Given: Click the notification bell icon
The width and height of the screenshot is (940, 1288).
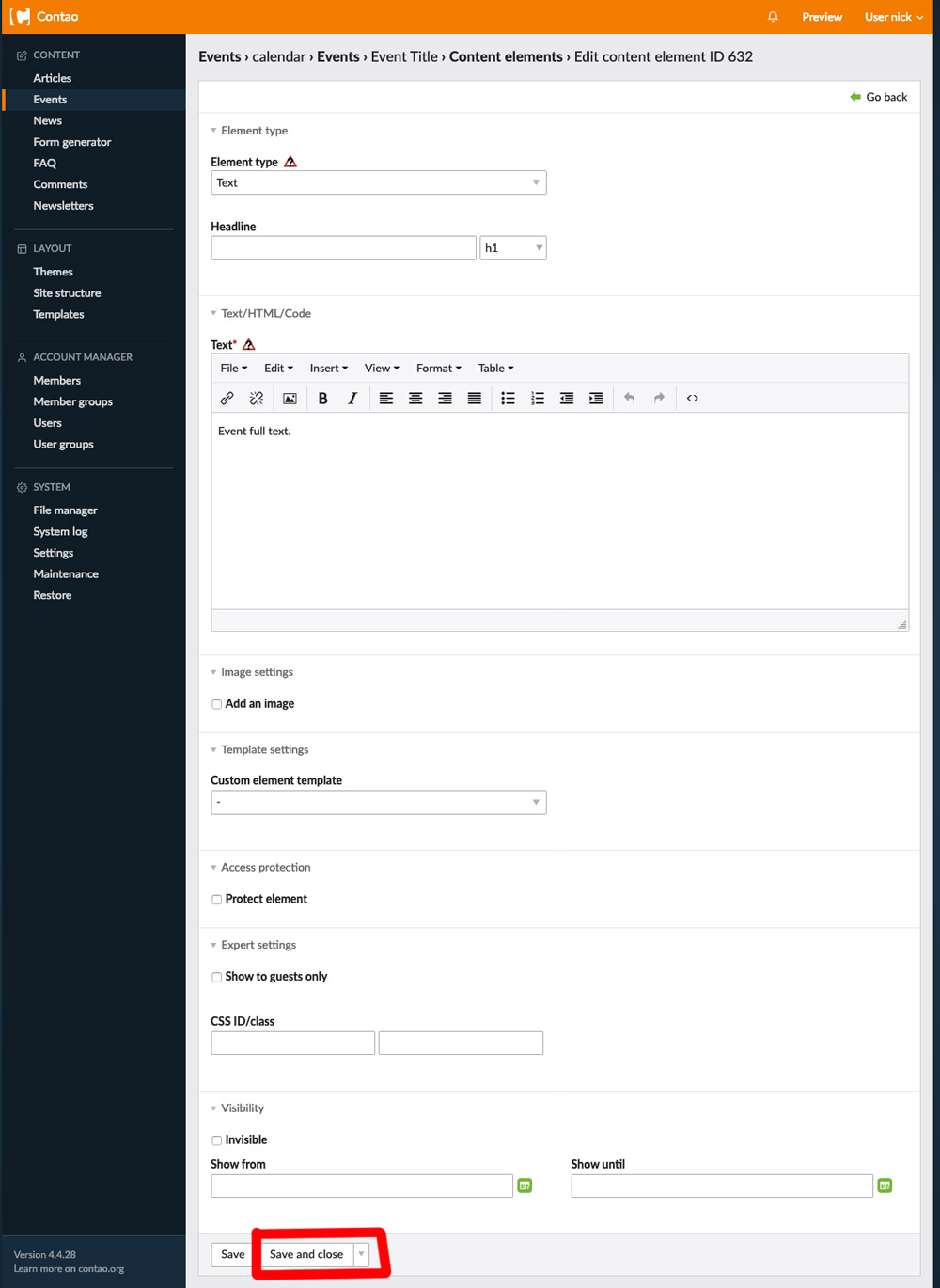Looking at the screenshot, I should [773, 17].
